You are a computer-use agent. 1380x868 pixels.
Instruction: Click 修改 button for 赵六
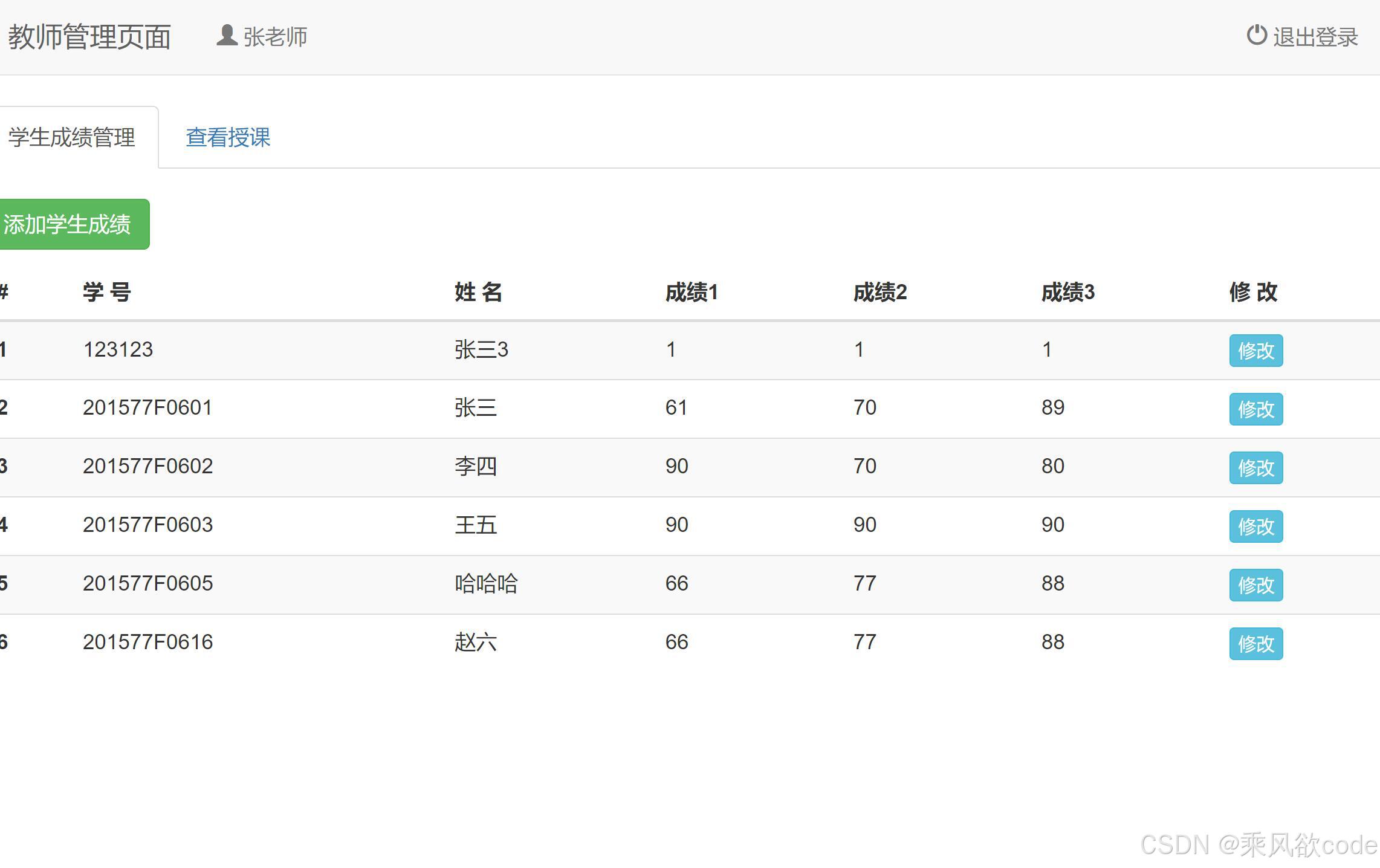pyautogui.click(x=1255, y=644)
